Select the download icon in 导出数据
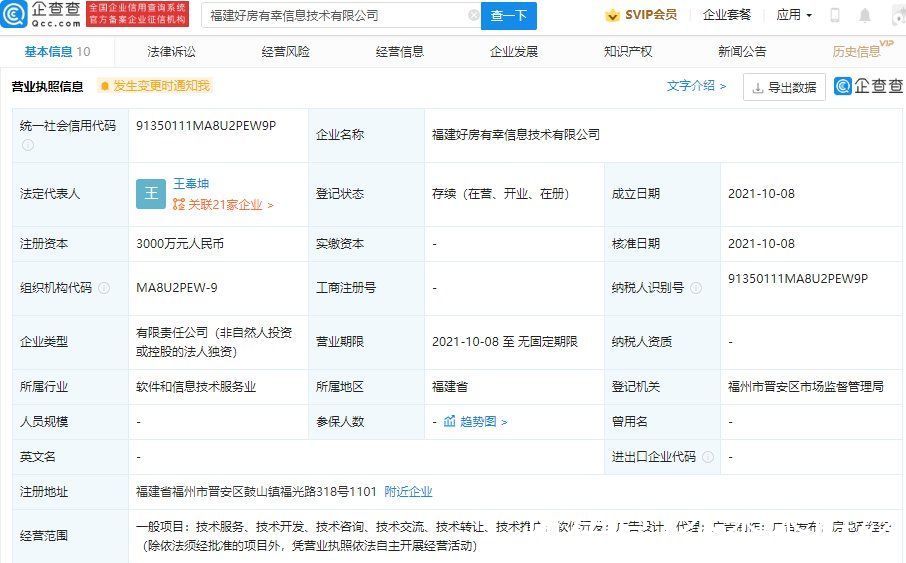Viewport: 906px width, 563px height. coord(758,88)
